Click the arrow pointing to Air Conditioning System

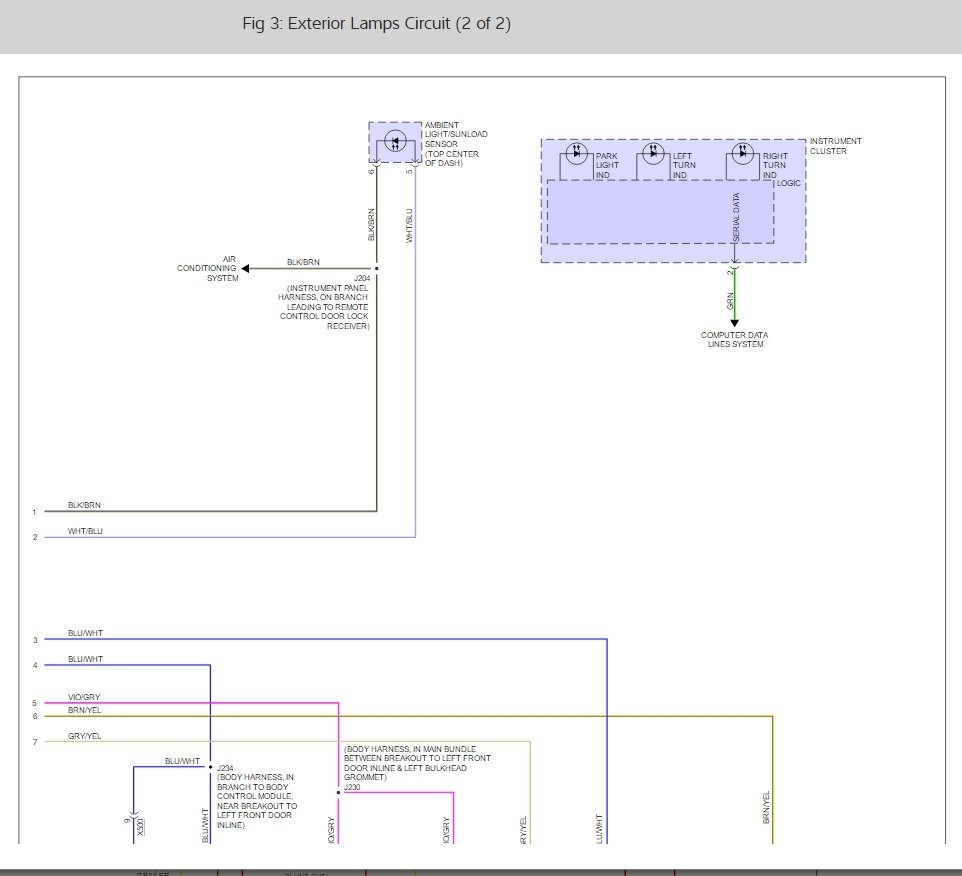(247, 268)
